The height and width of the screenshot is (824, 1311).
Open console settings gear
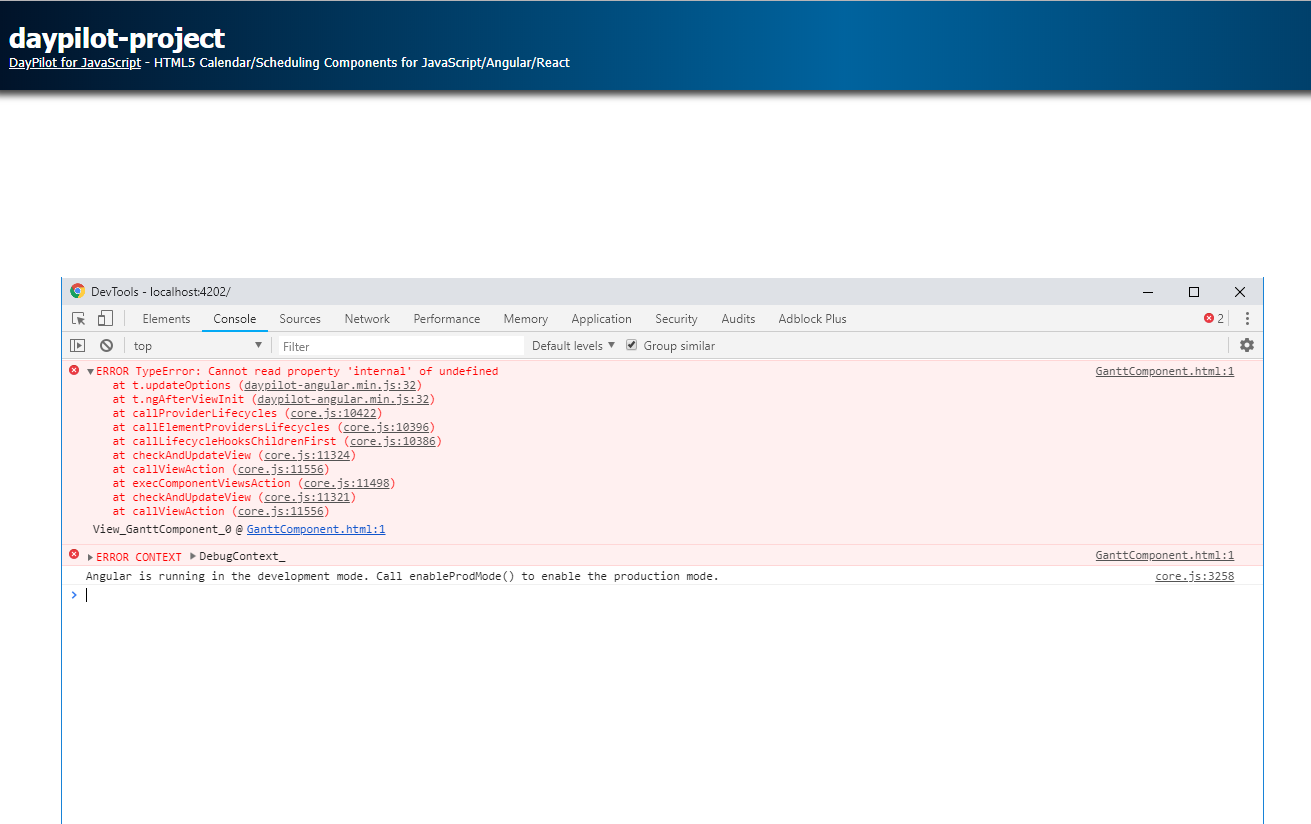point(1246,345)
